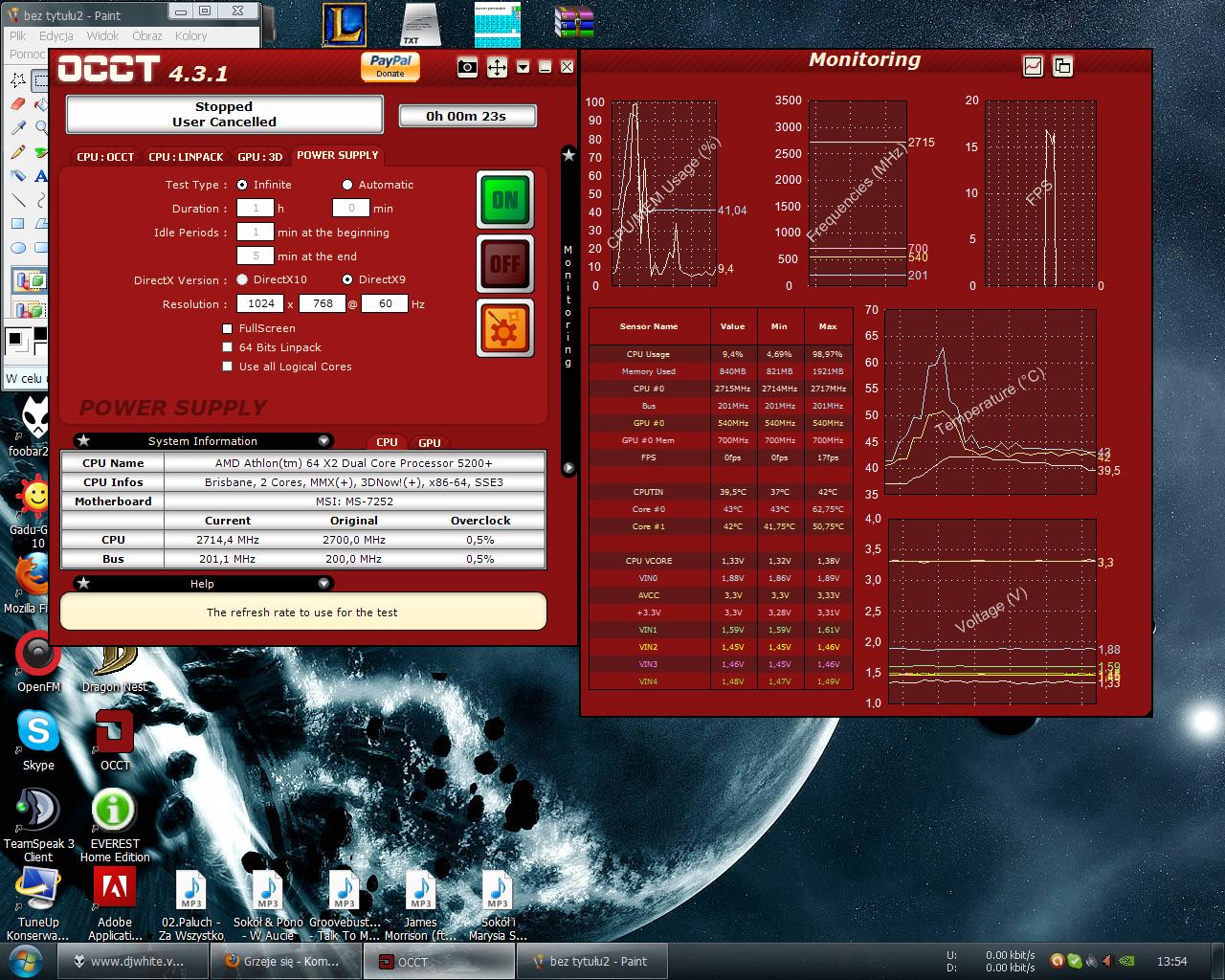1225x980 pixels.
Task: Select the Free-Form Select tool in Paint
Action: point(17,80)
